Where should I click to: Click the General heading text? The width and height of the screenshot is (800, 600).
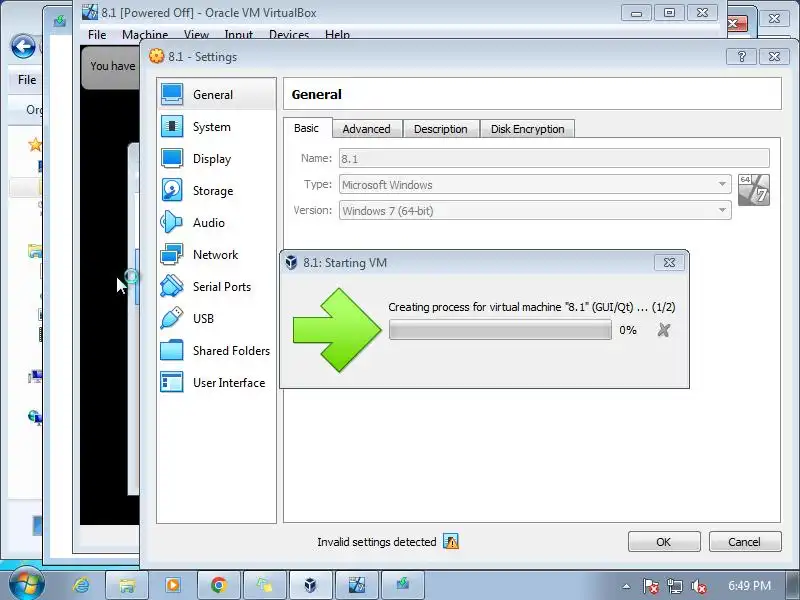click(x=316, y=94)
